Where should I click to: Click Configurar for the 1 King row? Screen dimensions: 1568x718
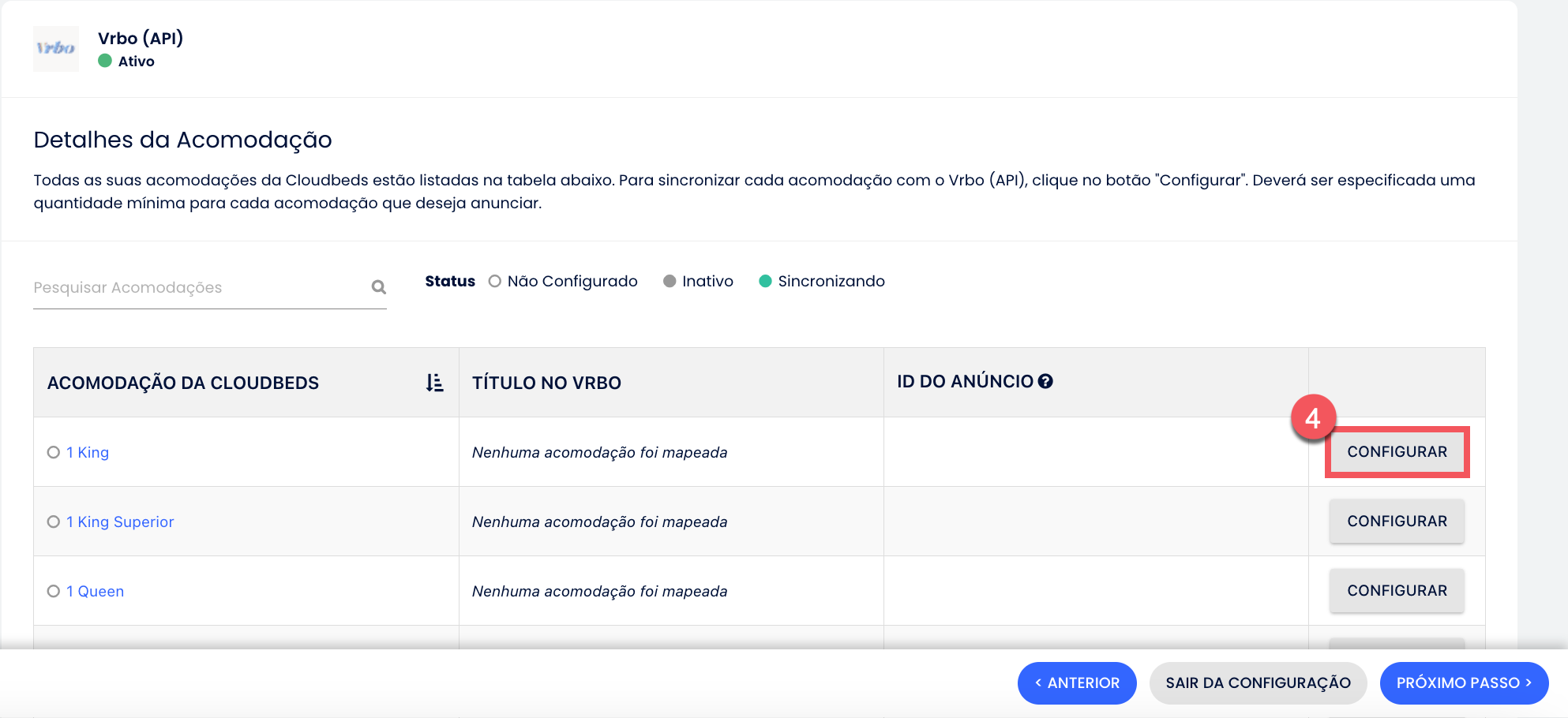[1397, 452]
